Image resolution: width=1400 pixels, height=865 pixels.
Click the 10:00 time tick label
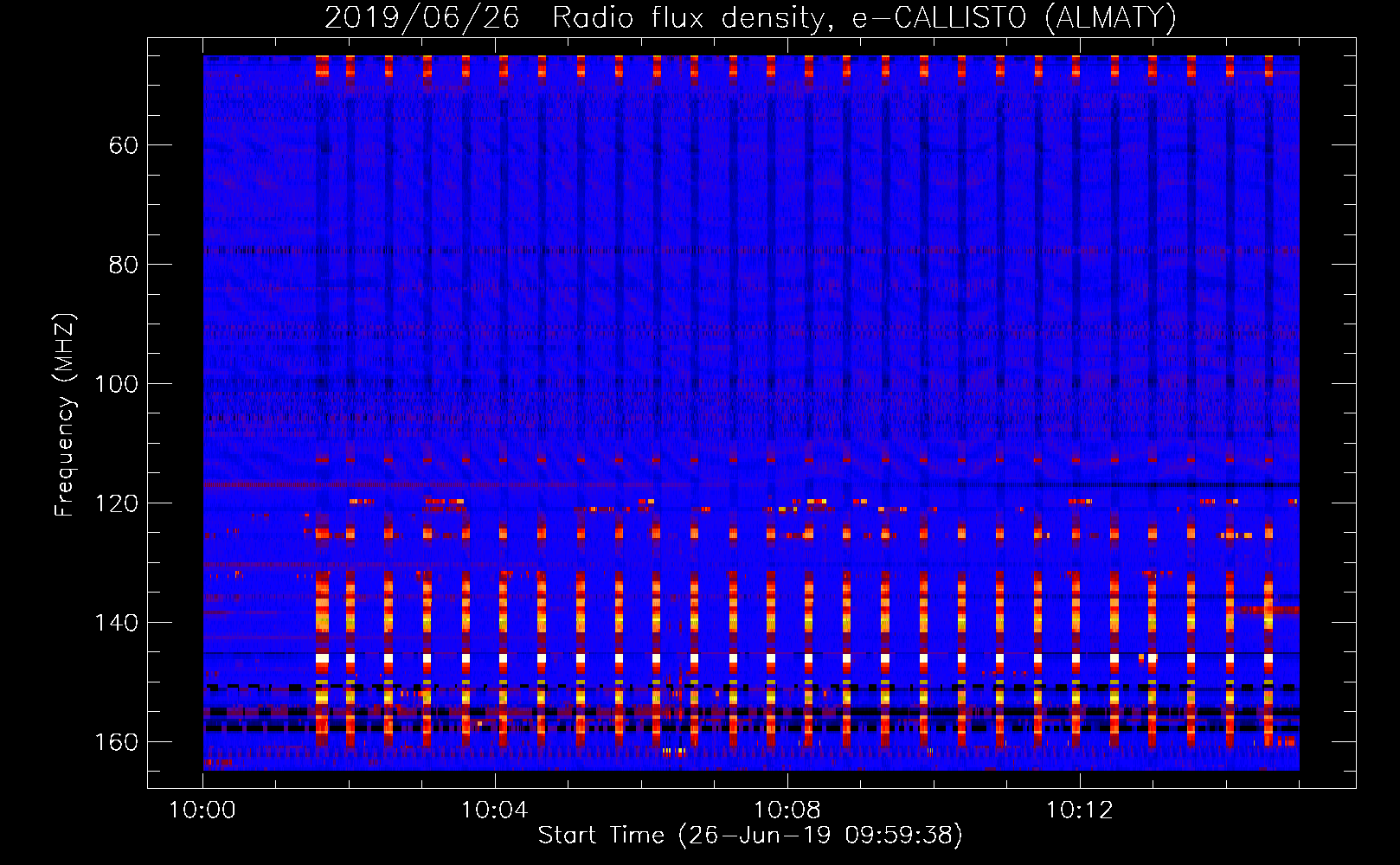pyautogui.click(x=202, y=811)
